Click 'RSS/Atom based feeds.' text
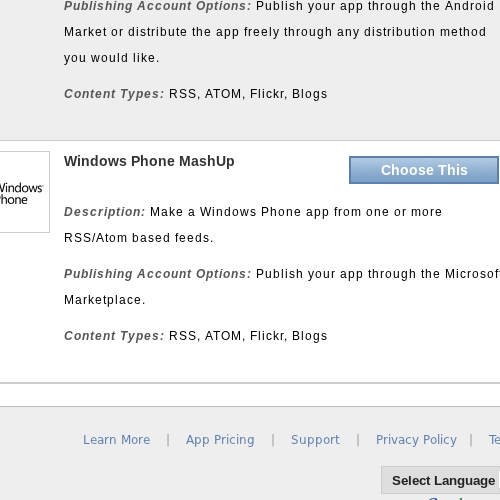The image size is (500, 500). pyautogui.click(x=139, y=238)
